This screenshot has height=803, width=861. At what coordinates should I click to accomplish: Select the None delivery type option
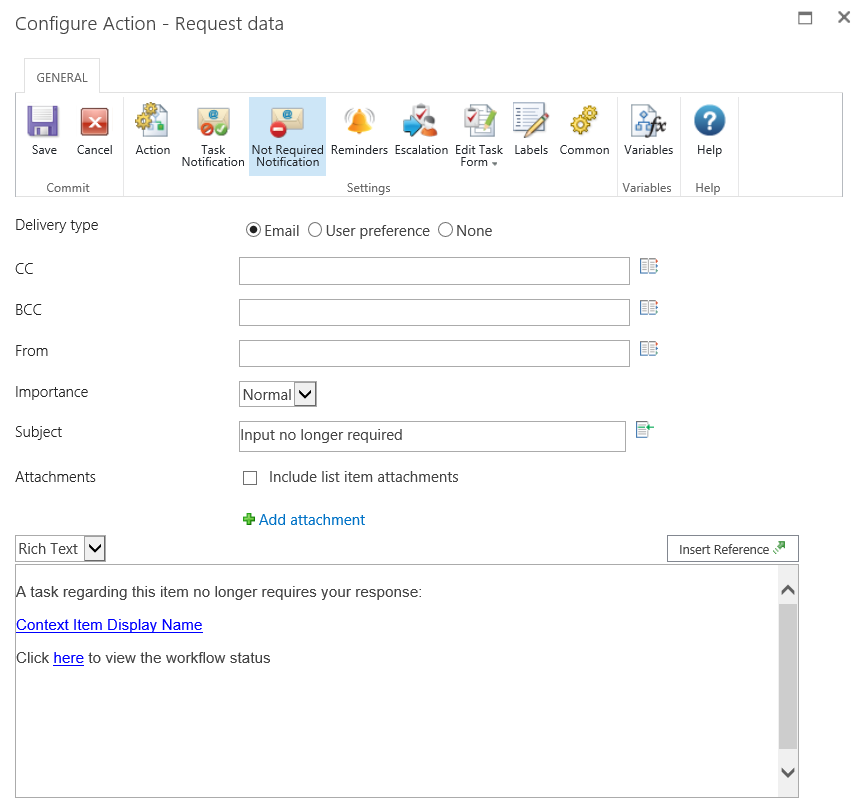click(x=446, y=231)
